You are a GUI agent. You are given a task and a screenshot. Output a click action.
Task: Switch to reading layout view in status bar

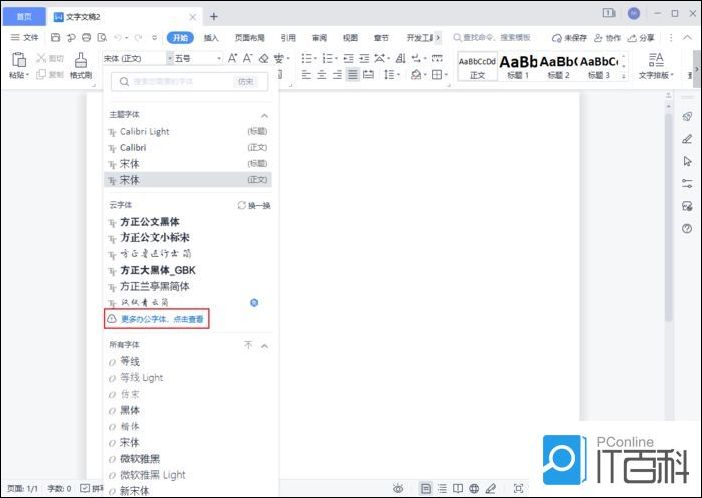click(458, 488)
